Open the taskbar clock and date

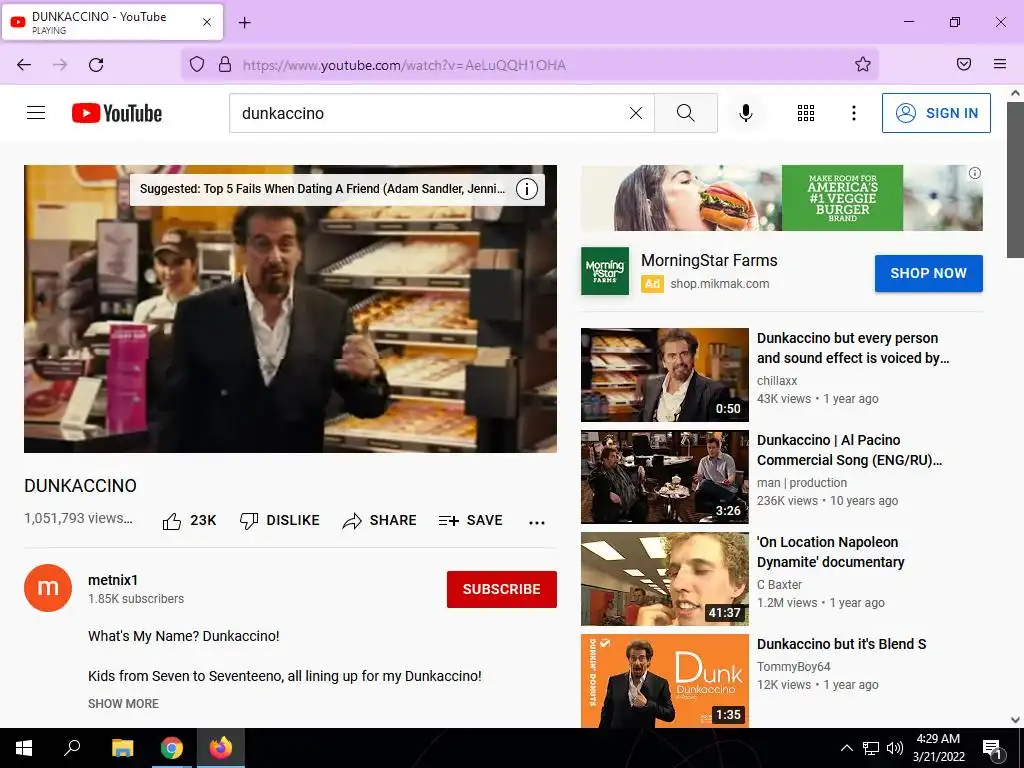coord(938,748)
